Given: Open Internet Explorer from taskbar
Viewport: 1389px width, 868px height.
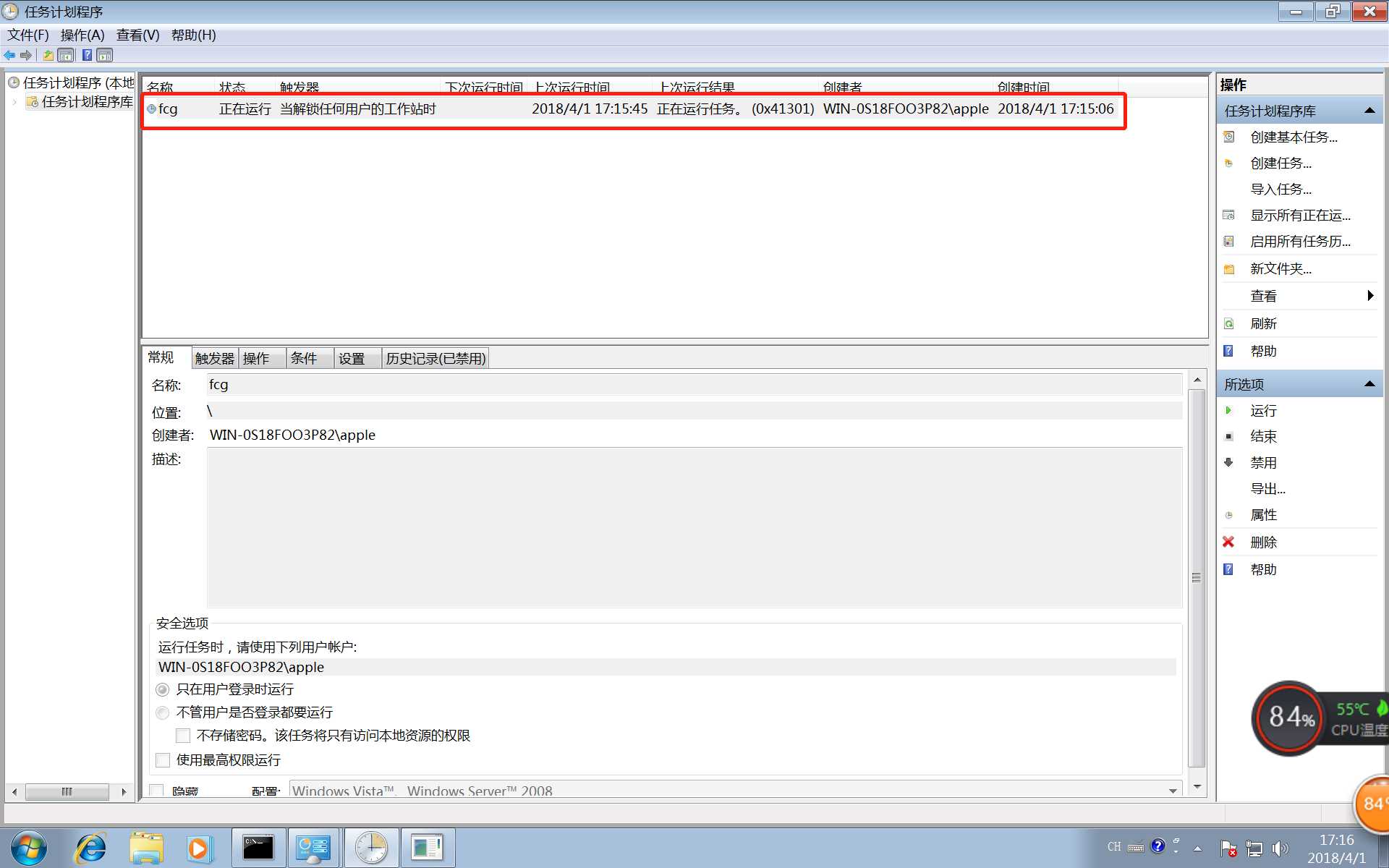Looking at the screenshot, I should click(91, 848).
